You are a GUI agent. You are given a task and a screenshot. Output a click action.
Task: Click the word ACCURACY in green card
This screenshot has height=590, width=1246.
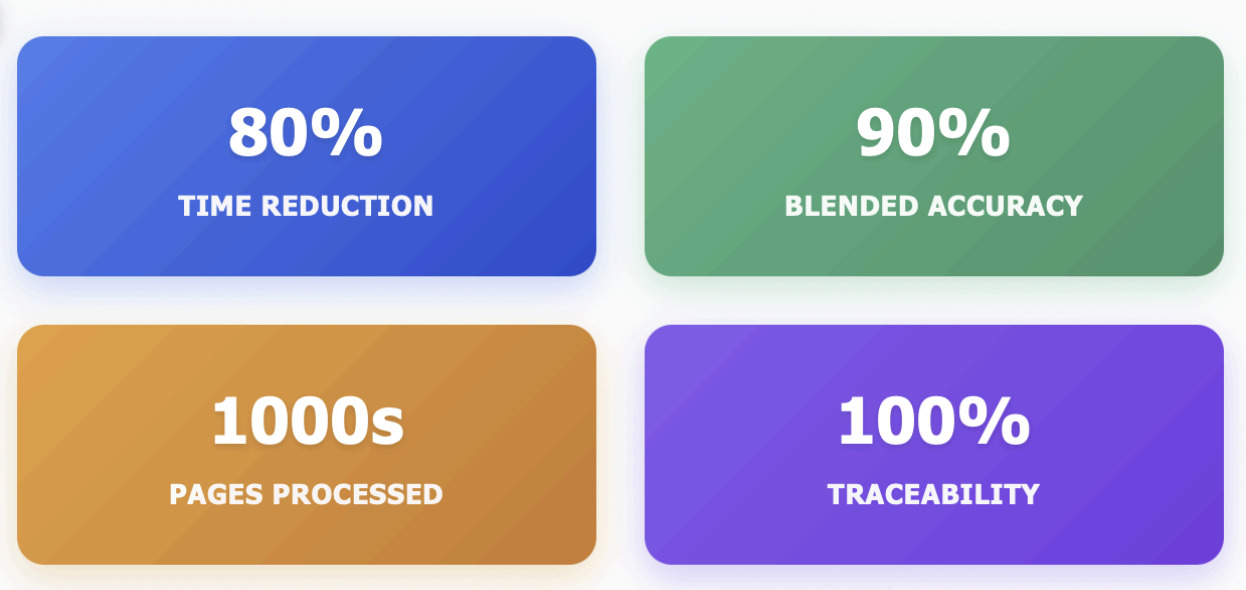tap(1005, 206)
